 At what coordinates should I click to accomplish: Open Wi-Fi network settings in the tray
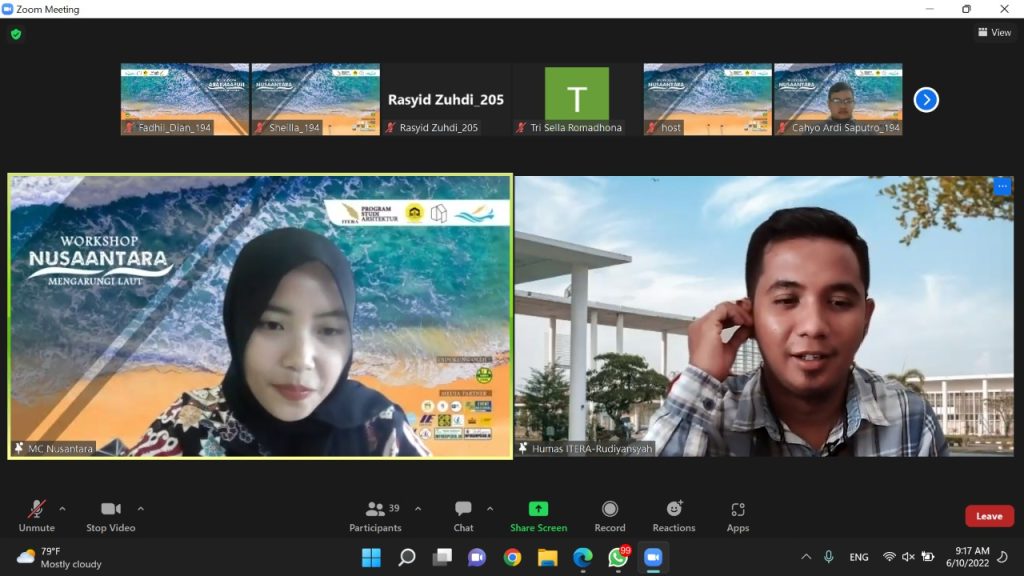889,557
